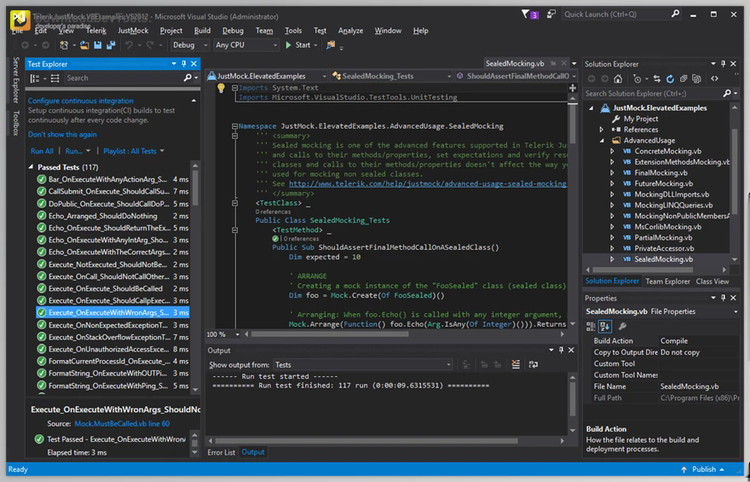Click 'Don't show this again' link
This screenshot has height=482, width=750.
pyautogui.click(x=62, y=134)
